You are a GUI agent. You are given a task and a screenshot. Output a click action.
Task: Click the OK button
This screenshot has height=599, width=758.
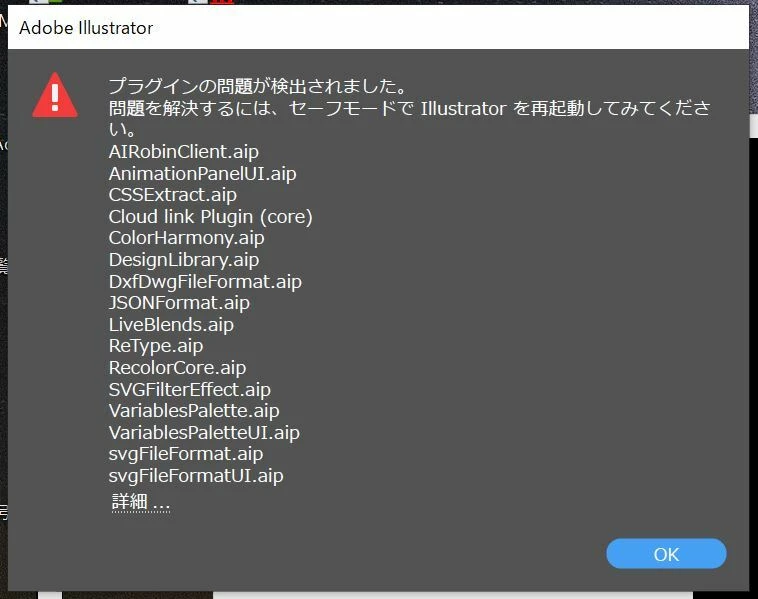pos(666,554)
